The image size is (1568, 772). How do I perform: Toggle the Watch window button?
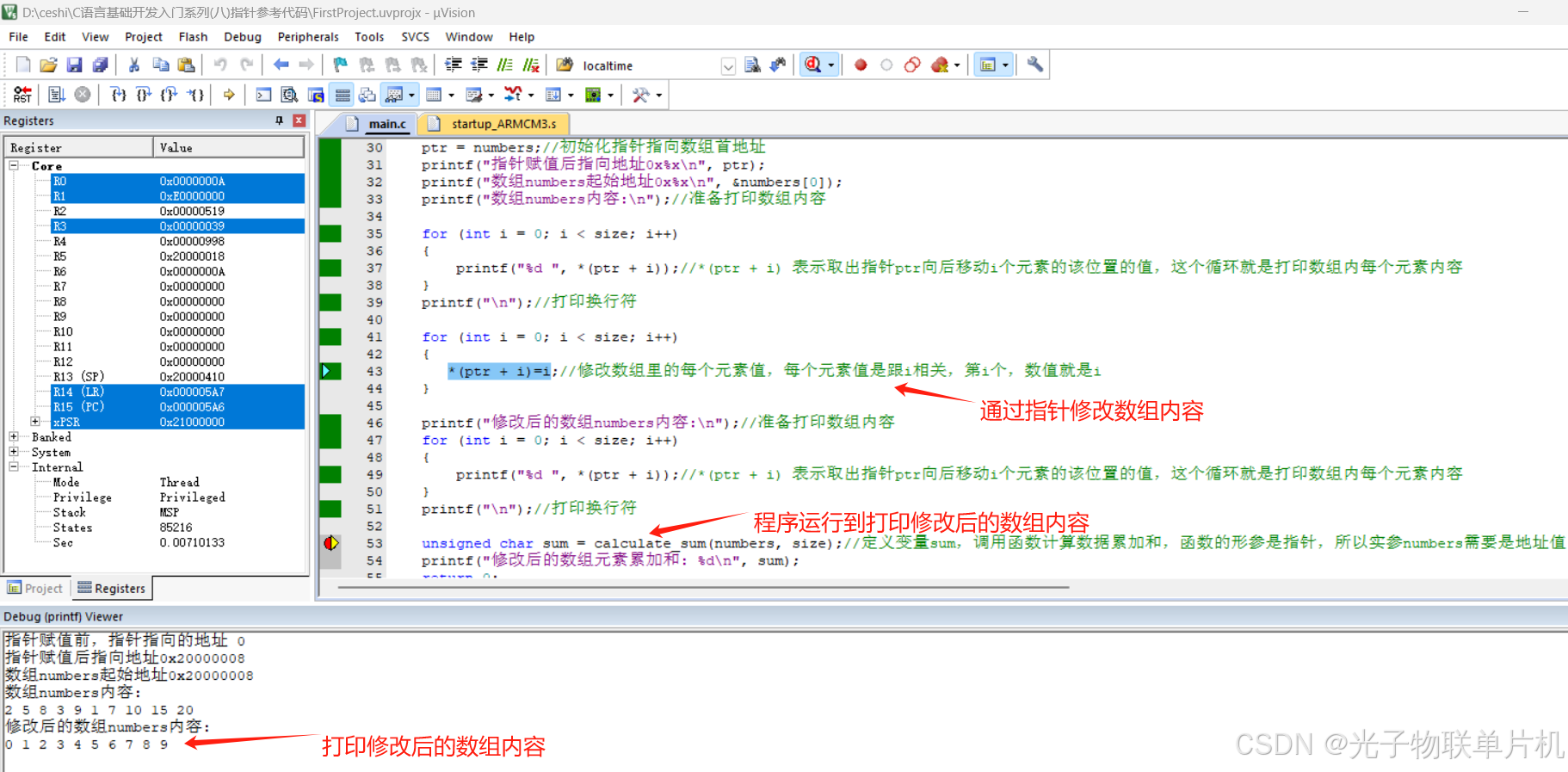coord(394,95)
